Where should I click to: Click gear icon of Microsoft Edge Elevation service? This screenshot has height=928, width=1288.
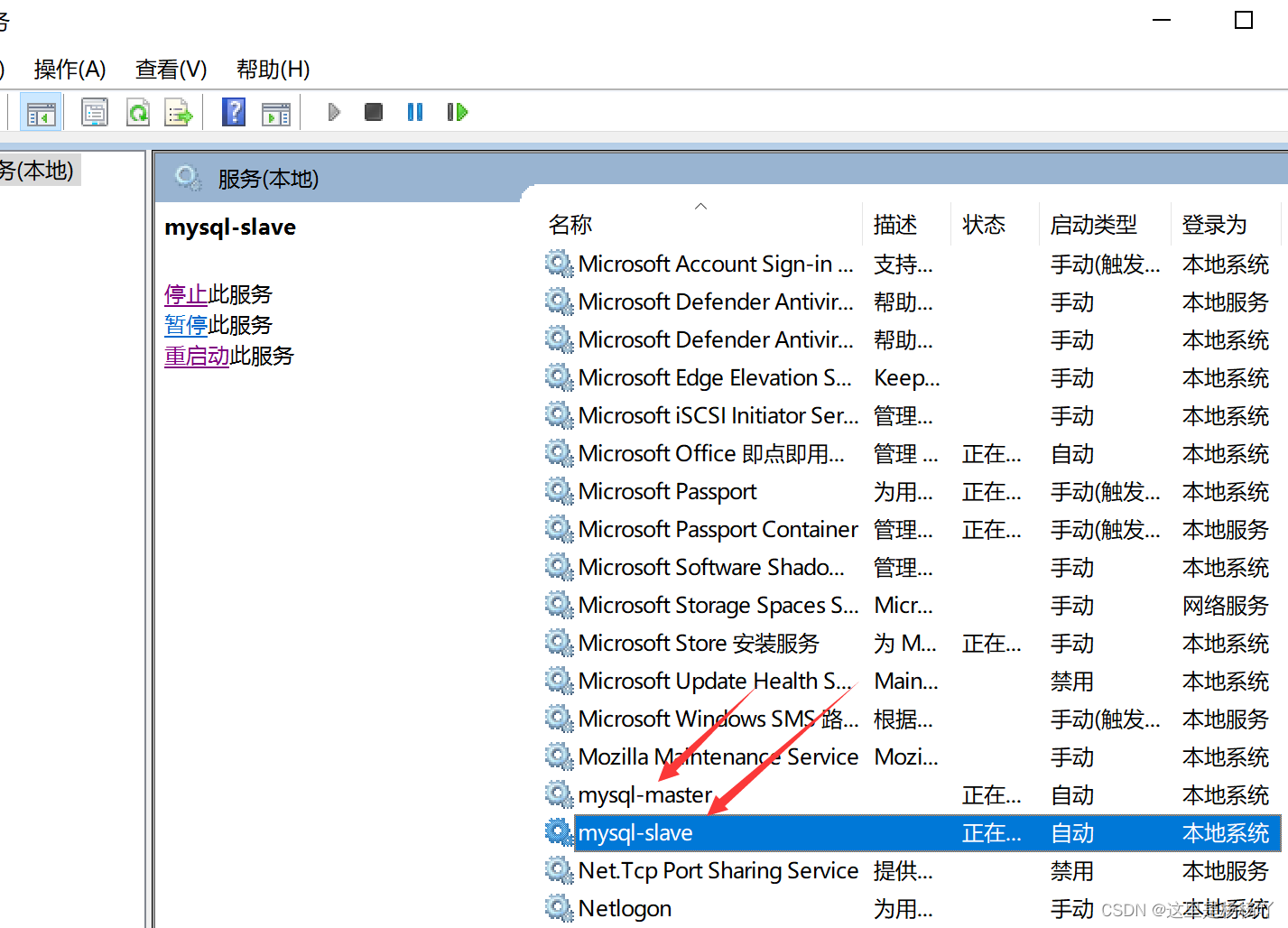(559, 377)
